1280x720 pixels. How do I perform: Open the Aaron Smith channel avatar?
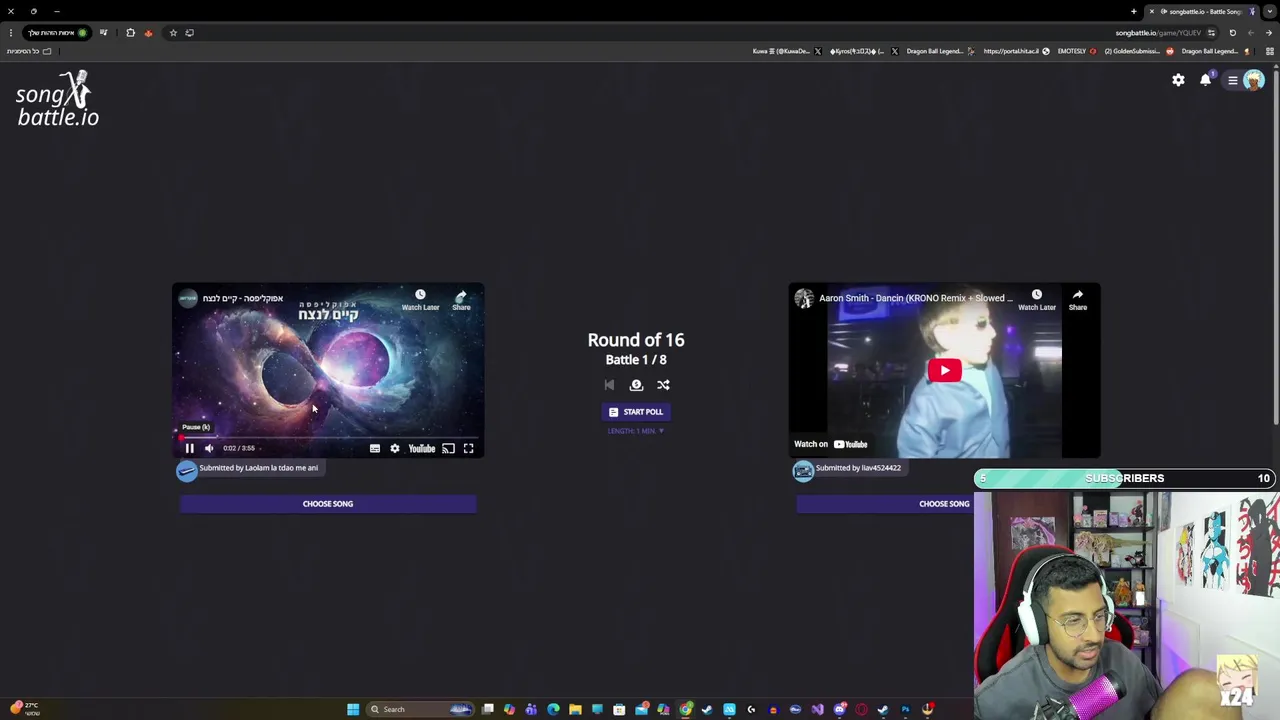(804, 298)
